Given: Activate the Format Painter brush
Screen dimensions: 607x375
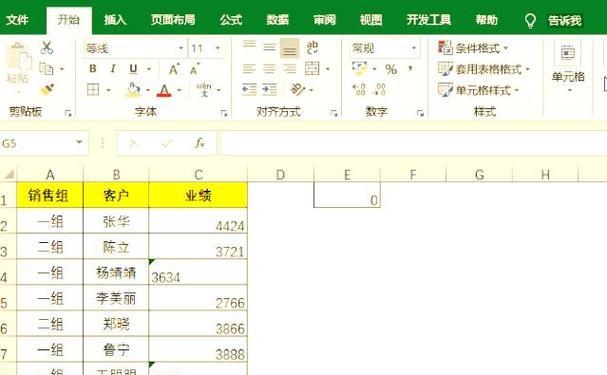Looking at the screenshot, I should (47, 89).
